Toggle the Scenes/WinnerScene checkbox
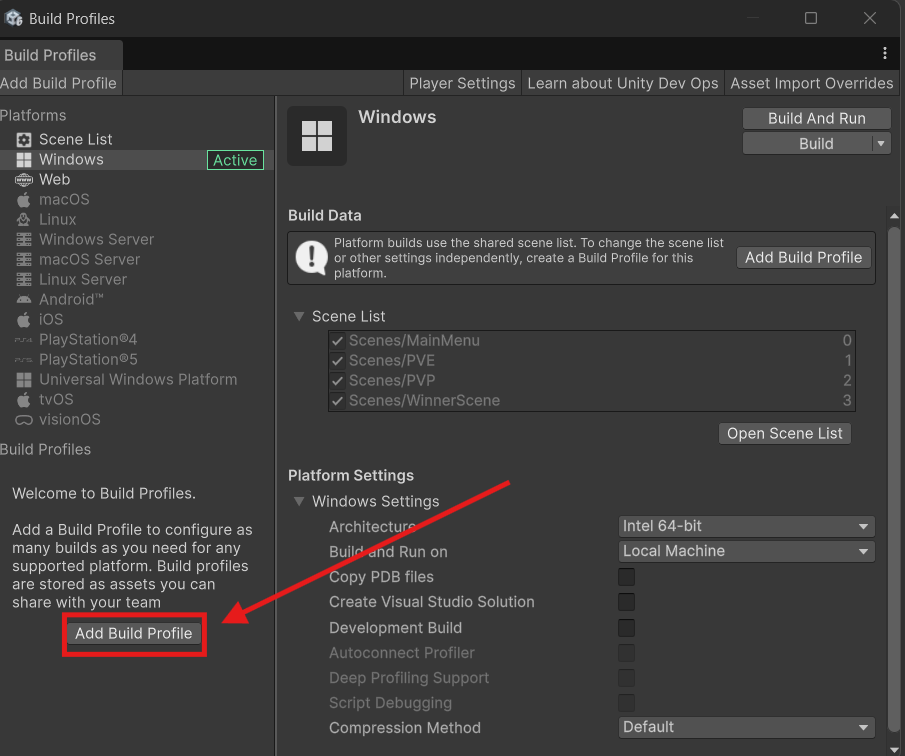This screenshot has width=905, height=756. tap(337, 401)
